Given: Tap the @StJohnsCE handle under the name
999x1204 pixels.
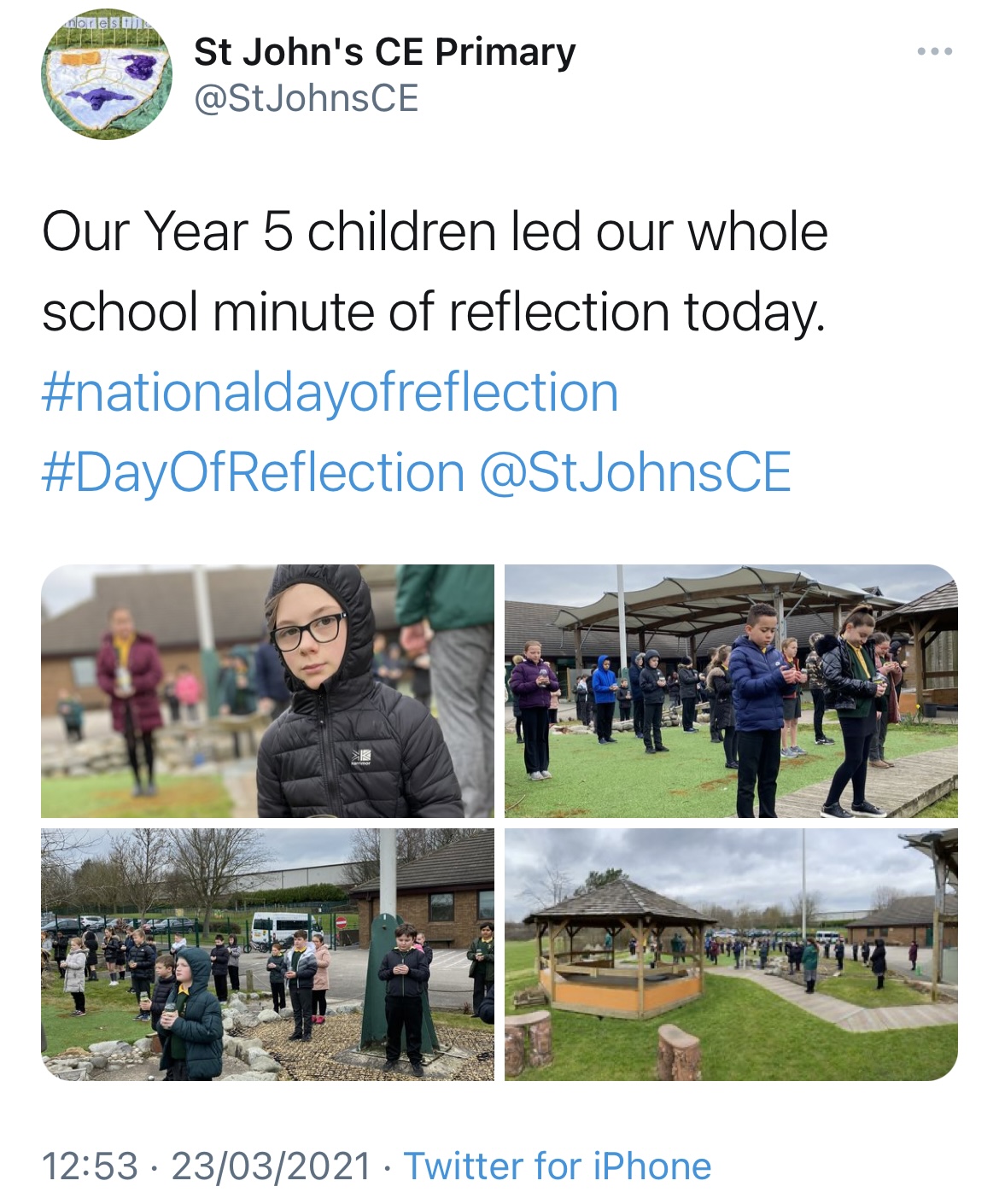Looking at the screenshot, I should tap(306, 98).
